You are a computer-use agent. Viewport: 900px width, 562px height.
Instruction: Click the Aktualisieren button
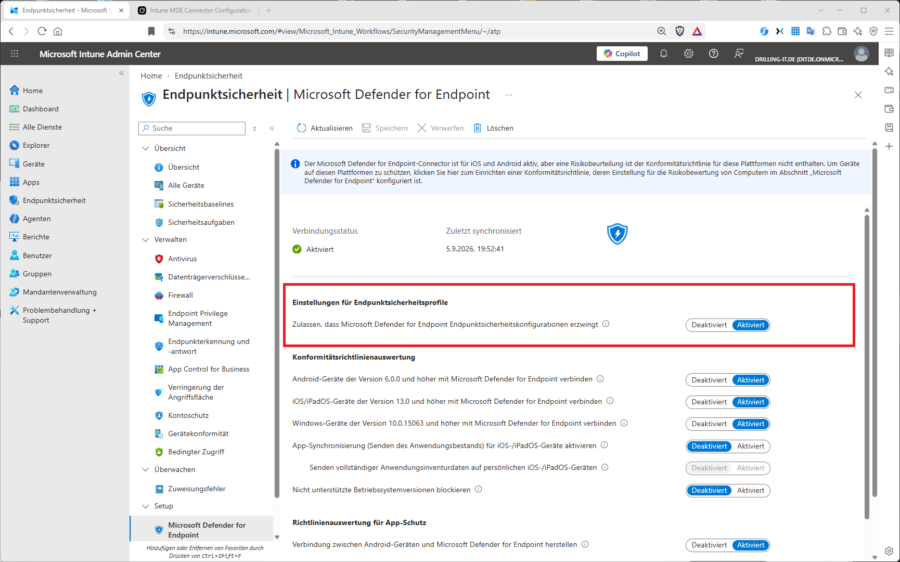pyautogui.click(x=324, y=128)
